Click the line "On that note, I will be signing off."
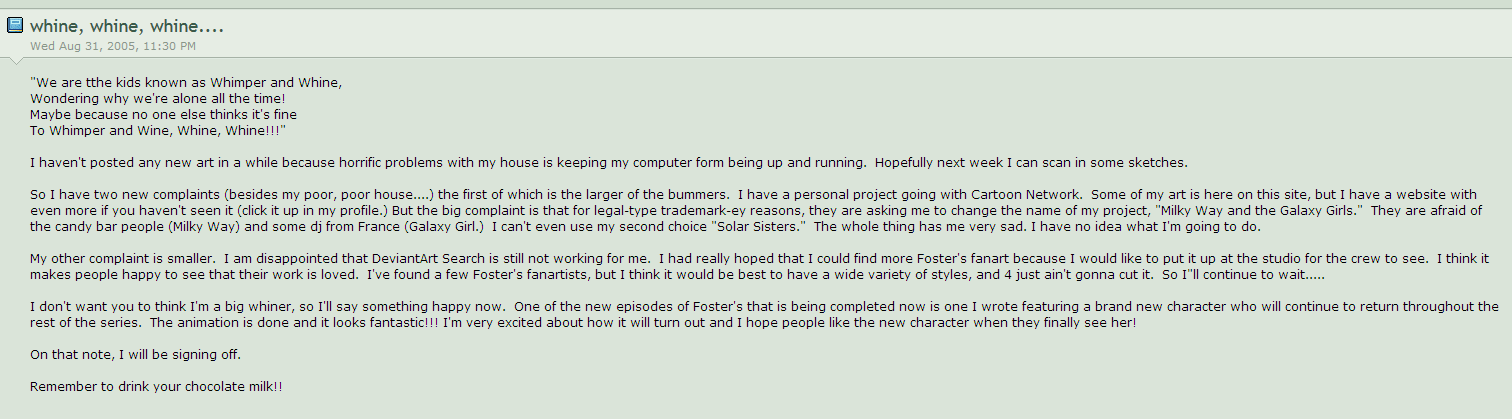1512x419 pixels. [135, 354]
